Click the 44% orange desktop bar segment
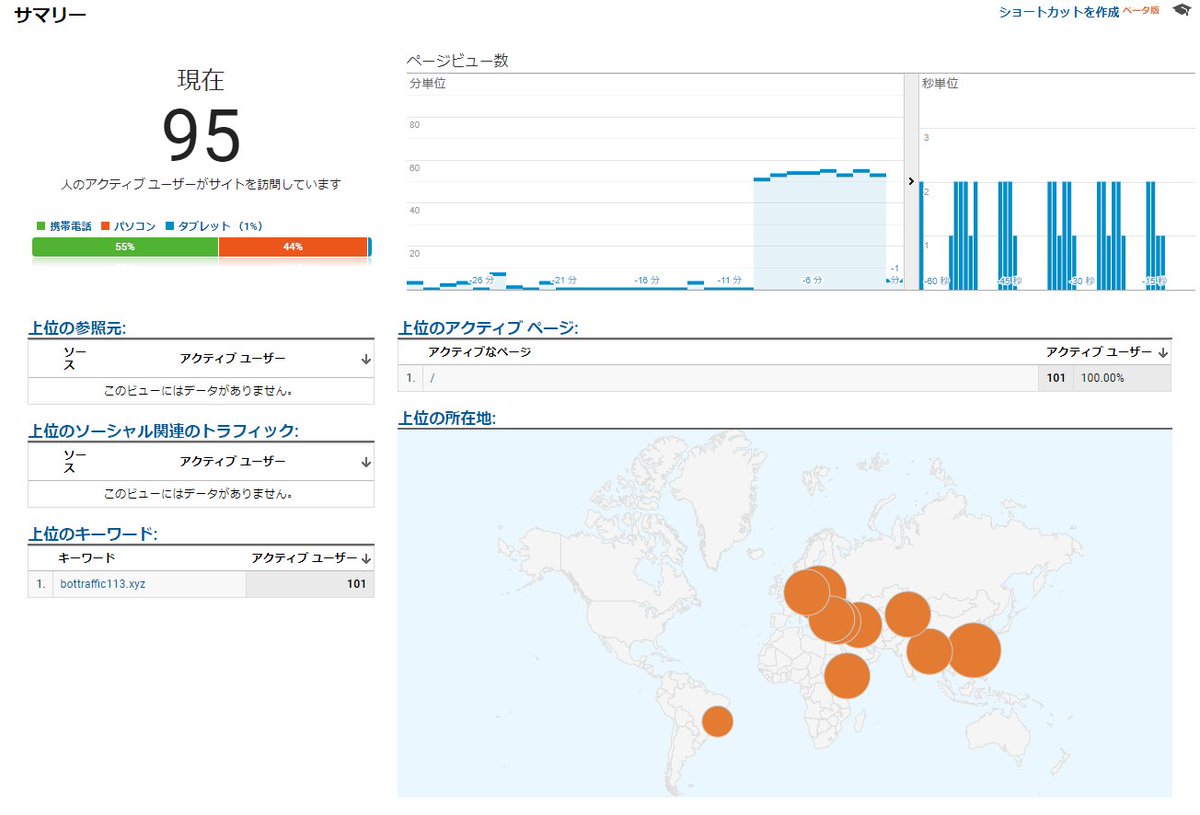This screenshot has height=815, width=1200. point(293,245)
